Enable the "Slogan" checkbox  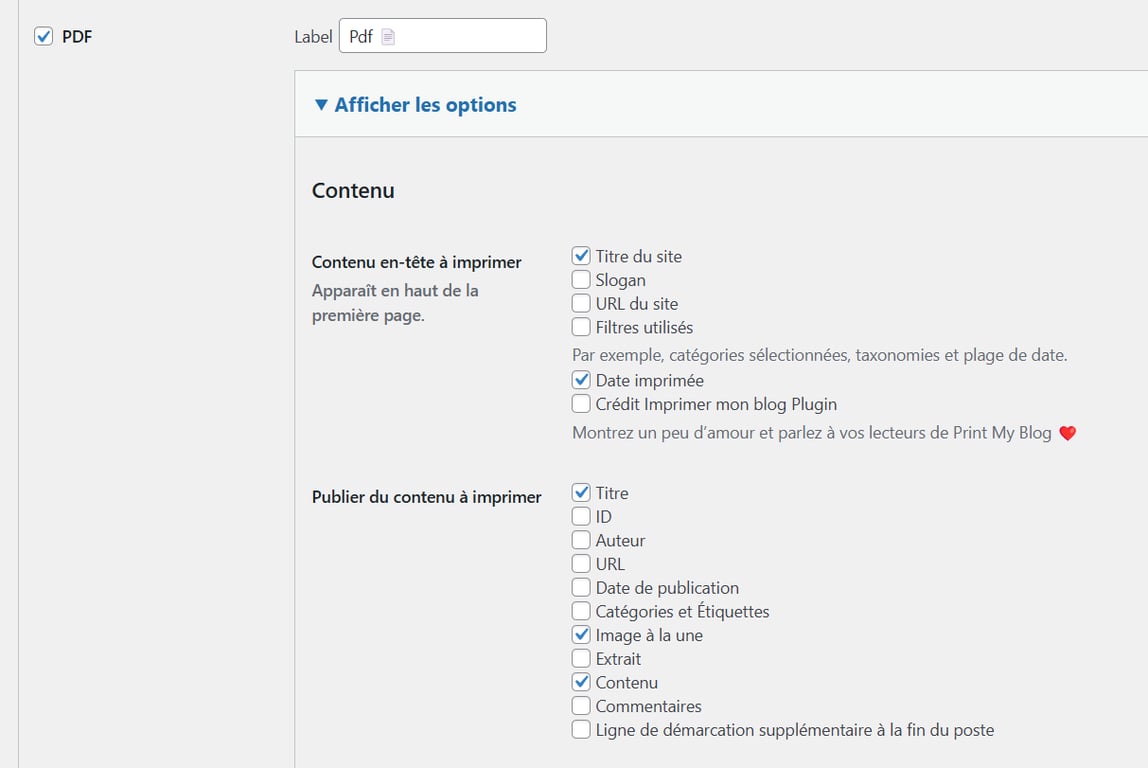(581, 279)
